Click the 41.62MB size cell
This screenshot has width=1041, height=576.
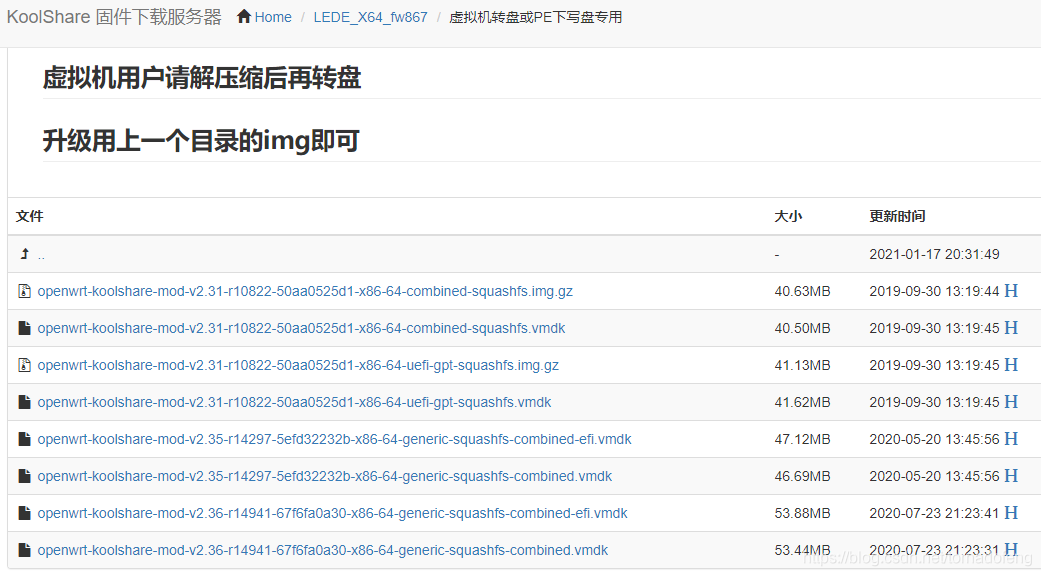click(x=802, y=403)
